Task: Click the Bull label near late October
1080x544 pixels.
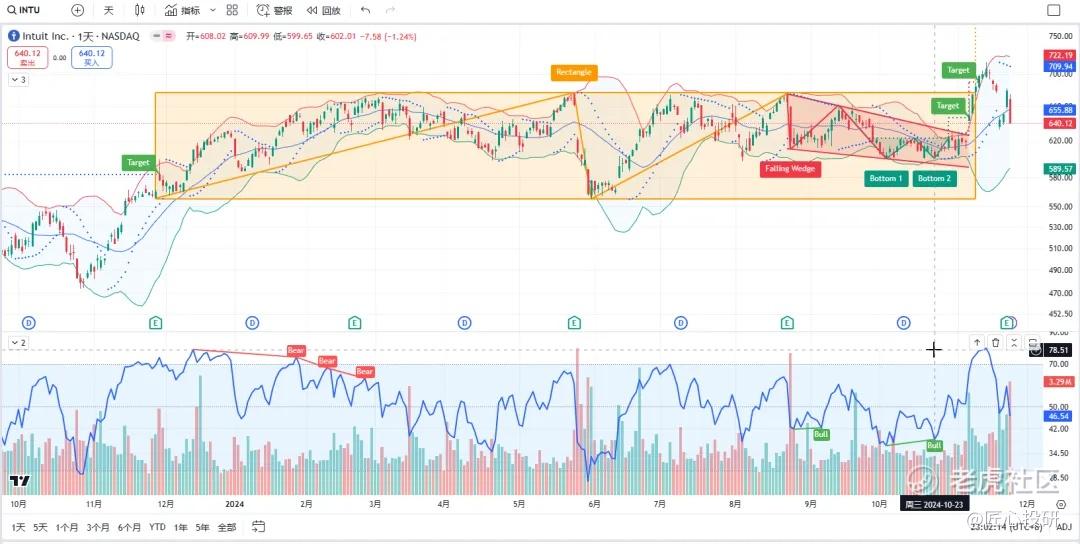Action: tap(934, 446)
